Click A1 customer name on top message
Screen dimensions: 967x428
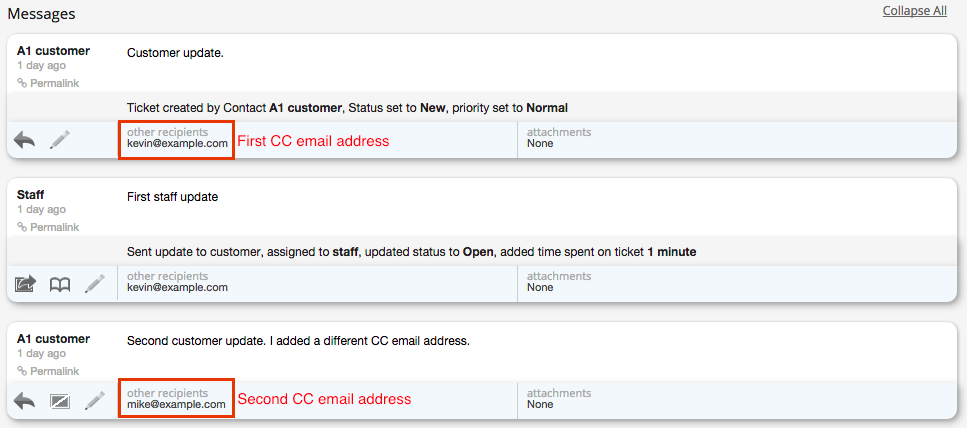[53, 51]
